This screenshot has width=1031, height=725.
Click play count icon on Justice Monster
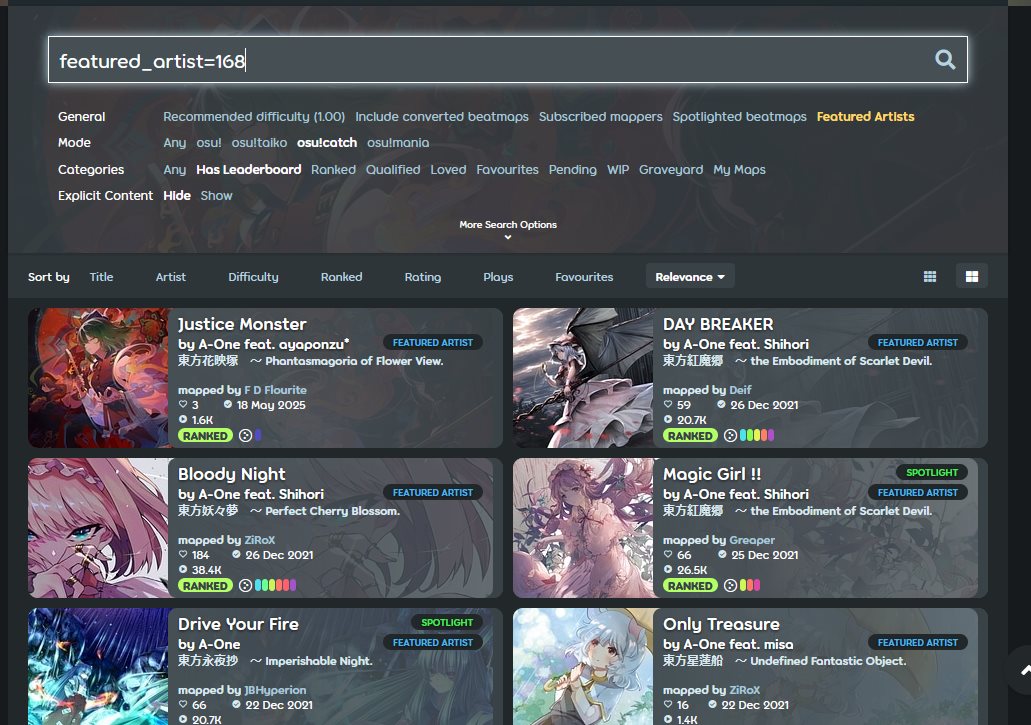pyautogui.click(x=183, y=419)
